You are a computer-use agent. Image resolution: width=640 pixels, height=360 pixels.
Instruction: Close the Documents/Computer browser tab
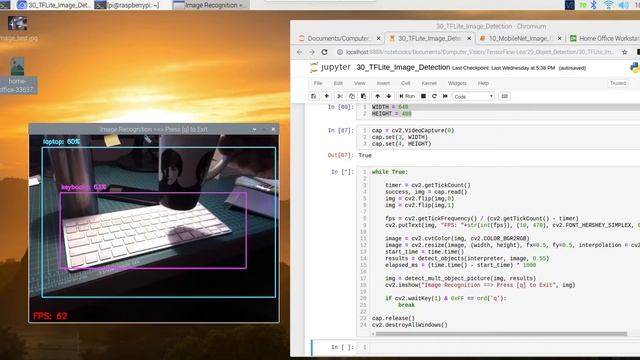click(378, 38)
